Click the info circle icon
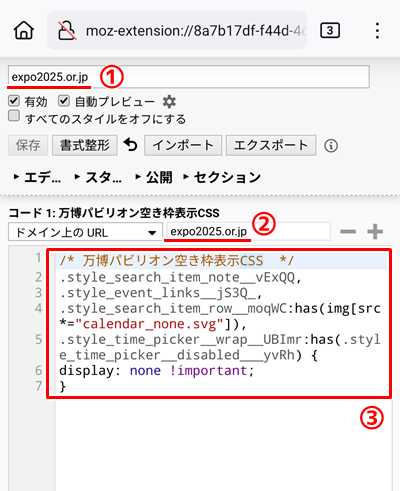 pyautogui.click(x=331, y=146)
